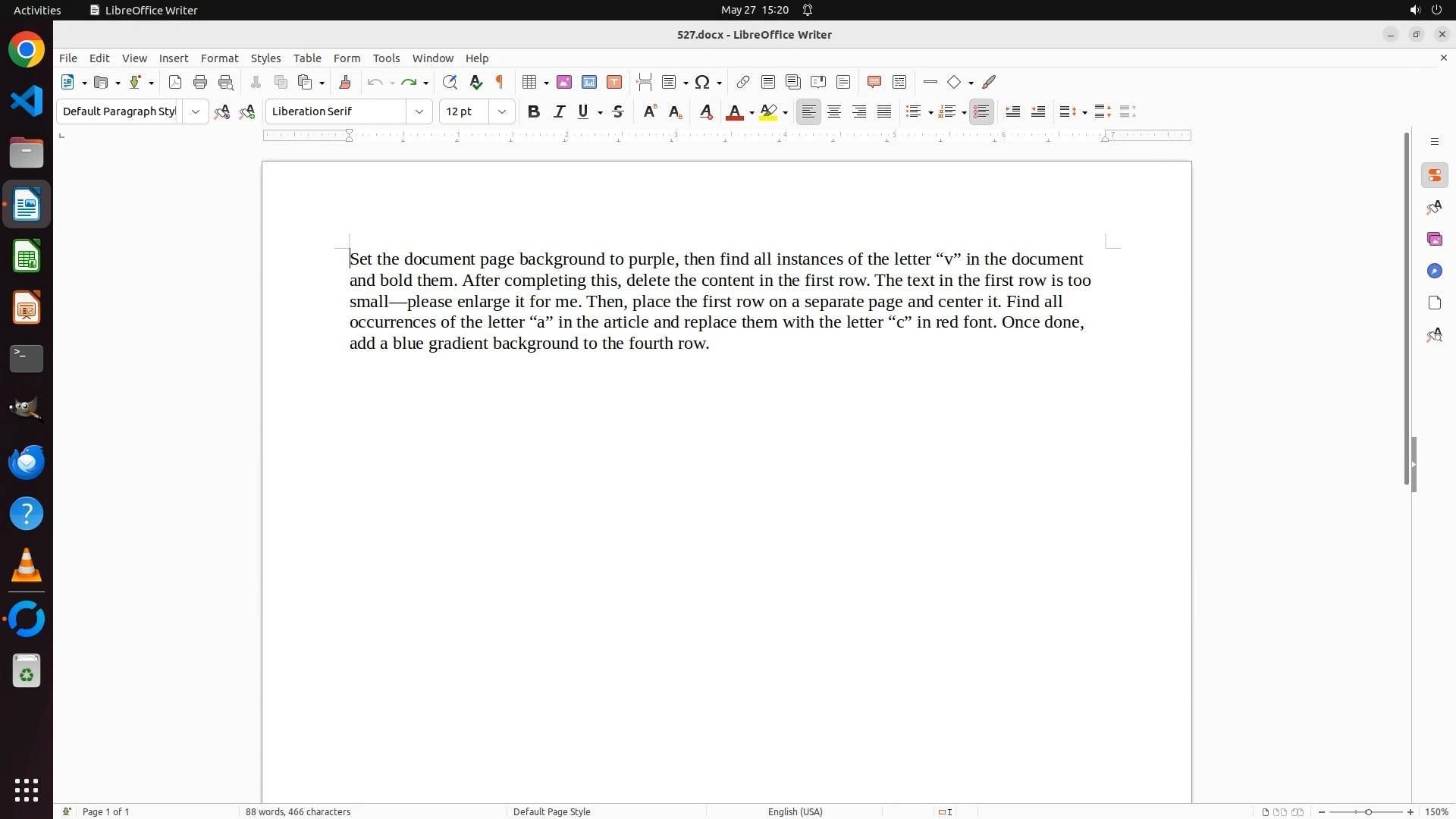
Task: Expand the paragraph style dropdown
Action: [196, 111]
